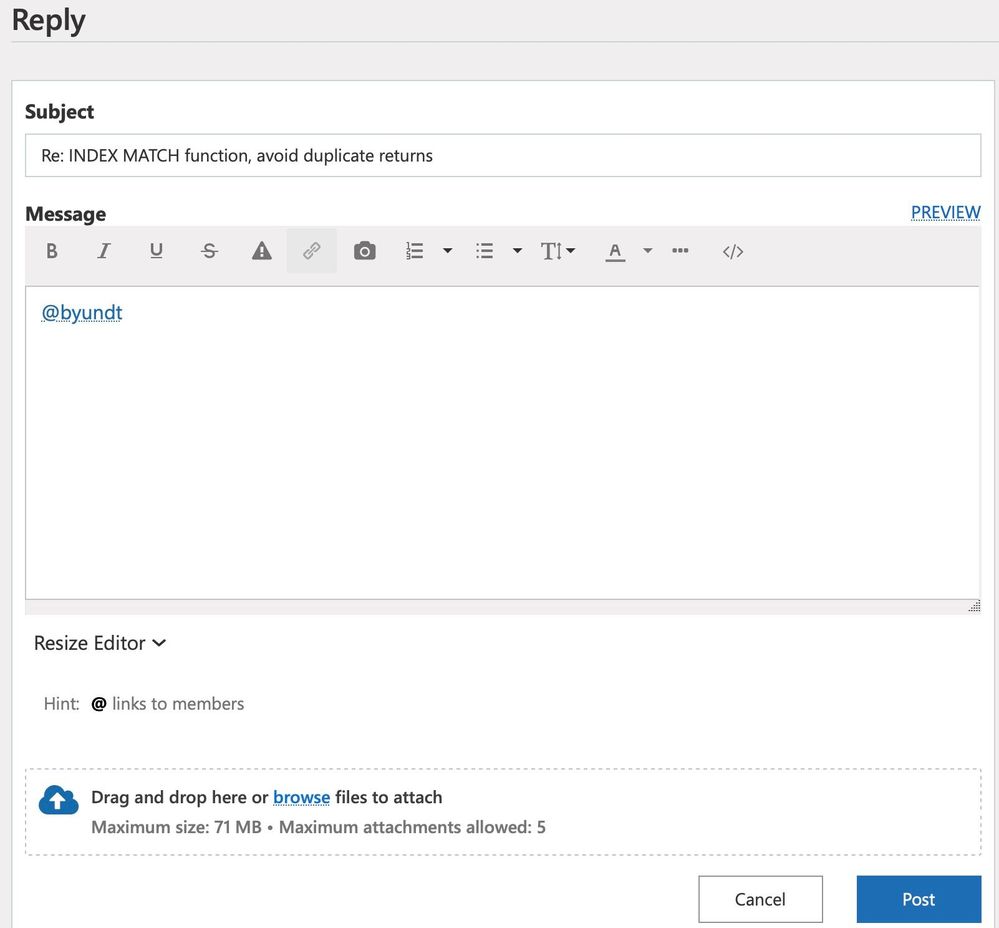Post the reply
Screen dimensions: 999x928
coord(919,899)
